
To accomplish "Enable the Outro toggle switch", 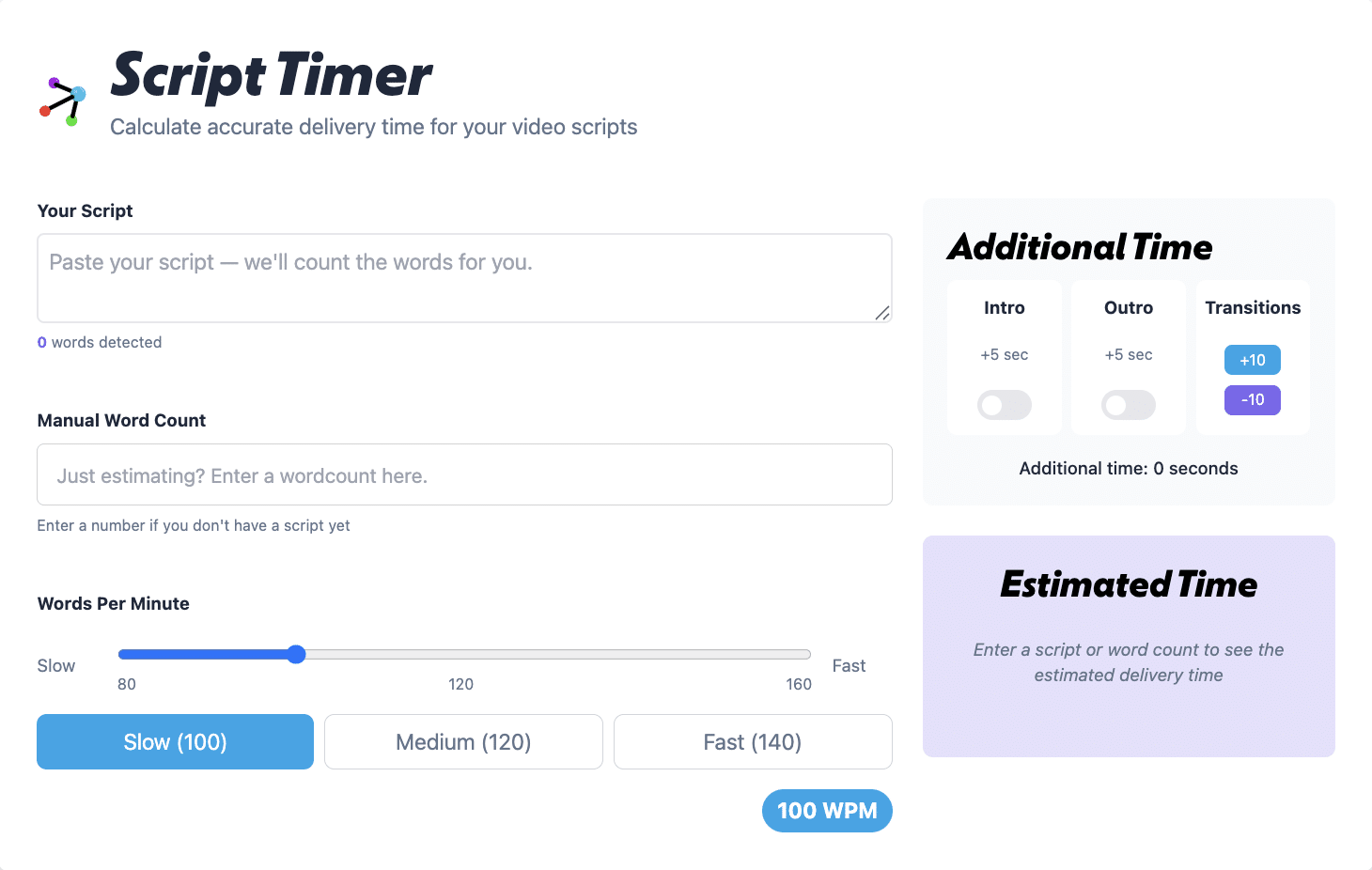I will [x=1128, y=405].
